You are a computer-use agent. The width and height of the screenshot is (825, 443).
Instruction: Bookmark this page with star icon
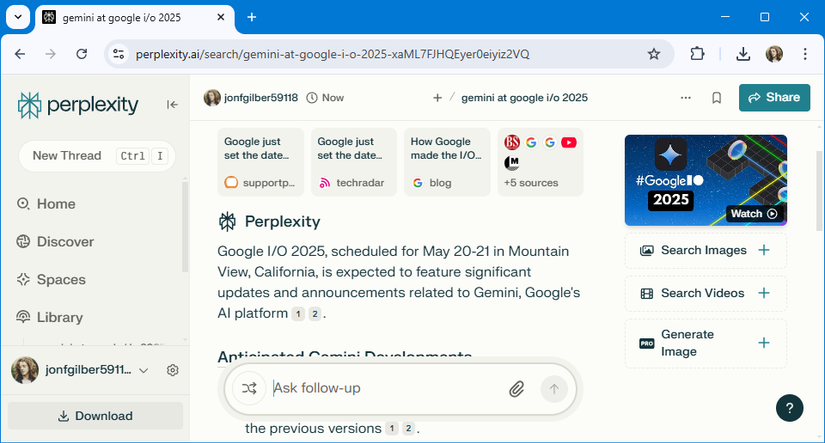click(654, 54)
